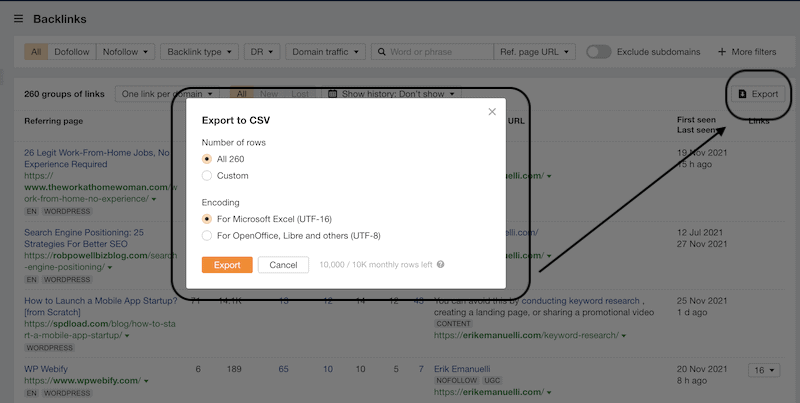Viewport: 800px width, 403px height.
Task: Click the orange Export button in dialog
Action: [x=227, y=265]
